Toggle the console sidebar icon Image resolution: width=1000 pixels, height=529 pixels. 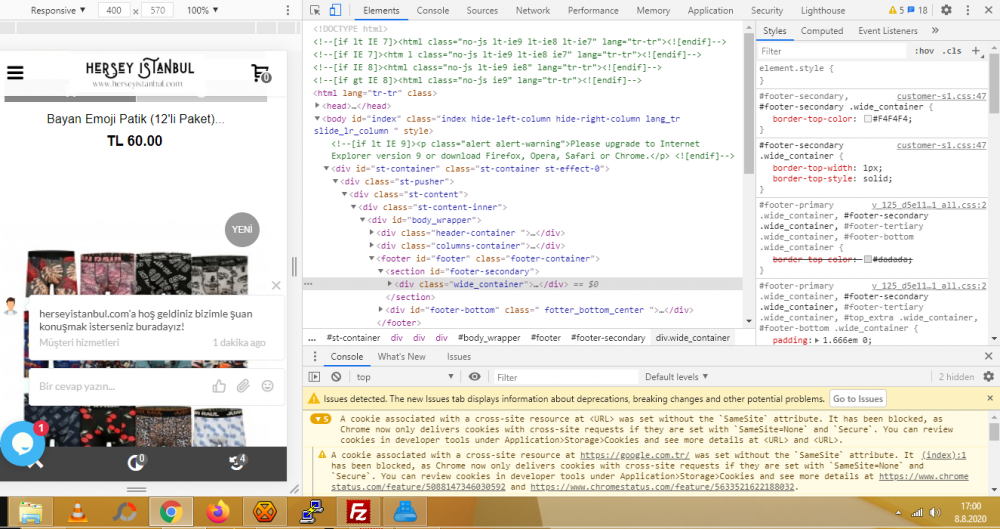pyautogui.click(x=315, y=377)
